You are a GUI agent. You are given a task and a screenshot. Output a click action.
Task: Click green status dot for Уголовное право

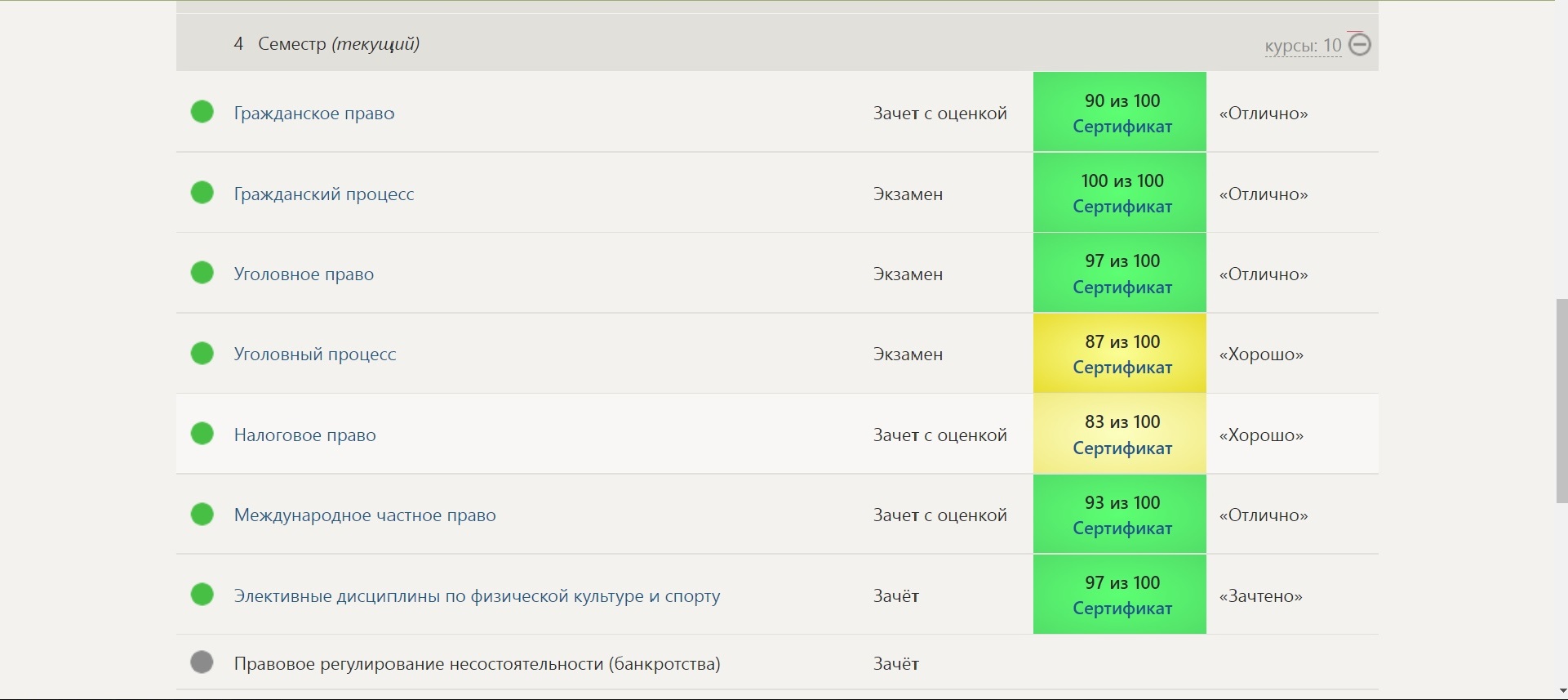(x=202, y=272)
